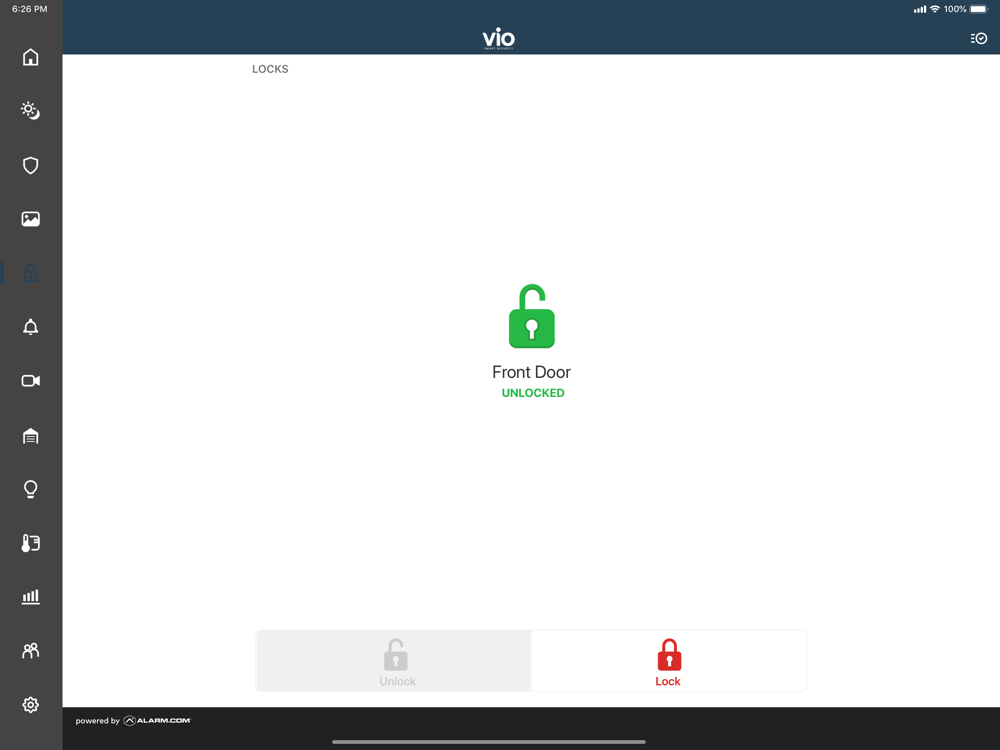
Task: Click the Alarm.com powered-by logo
Action: pos(156,721)
